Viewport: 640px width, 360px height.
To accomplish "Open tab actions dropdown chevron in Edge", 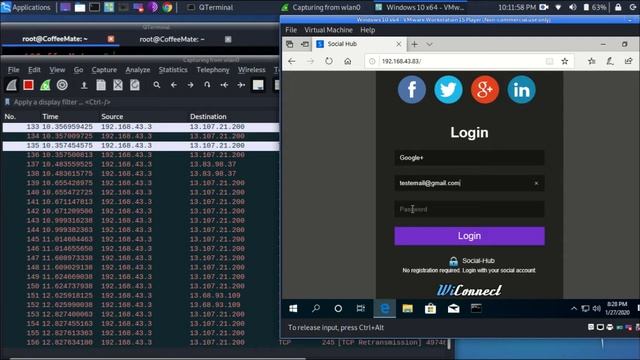I will tap(429, 44).
